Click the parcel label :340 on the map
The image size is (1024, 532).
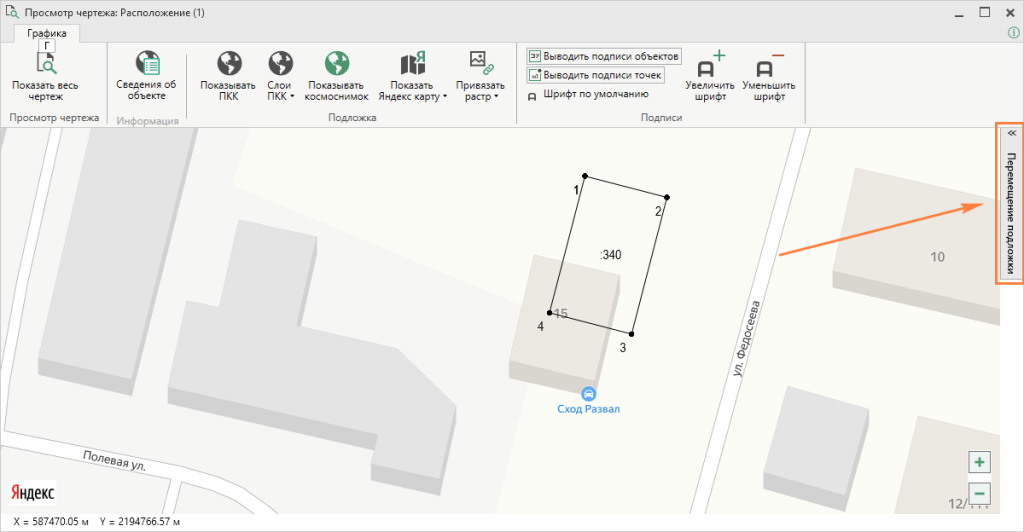point(610,255)
